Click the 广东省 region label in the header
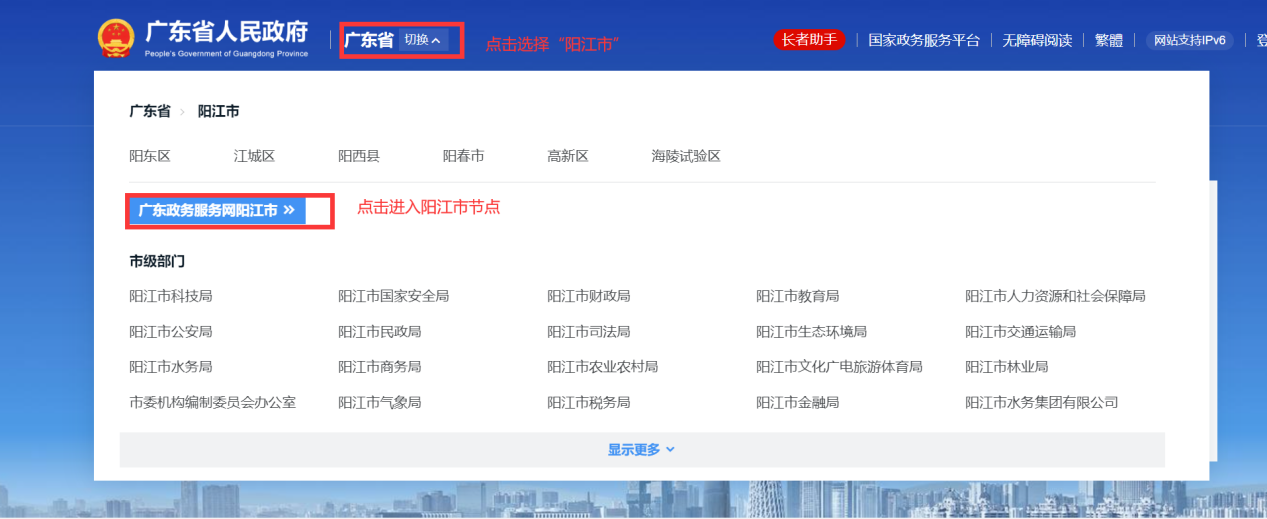The height and width of the screenshot is (519, 1267). 369,40
